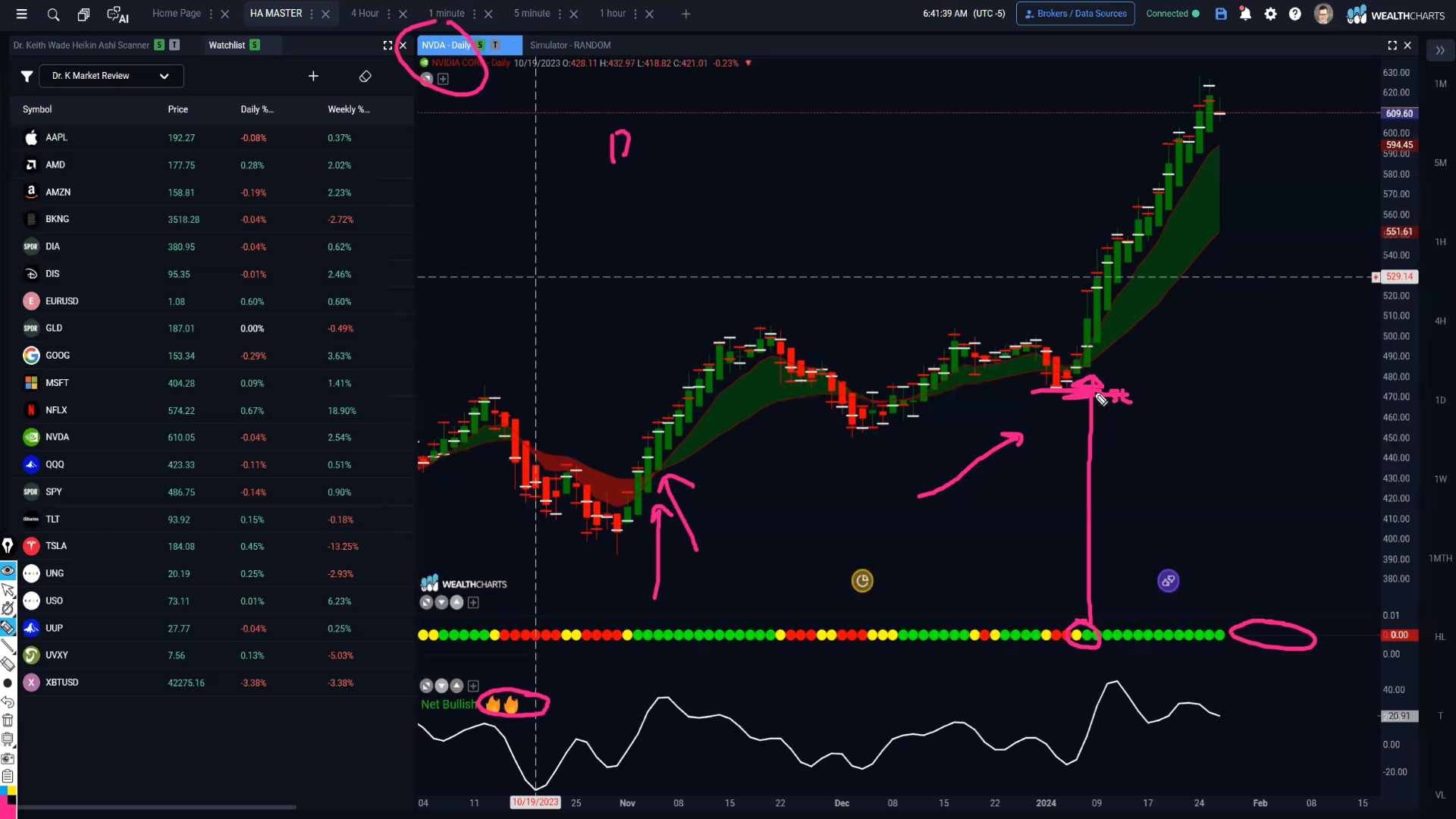The image size is (1456, 819).
Task: Clear the watchlist with the eraser tag icon
Action: tap(365, 76)
